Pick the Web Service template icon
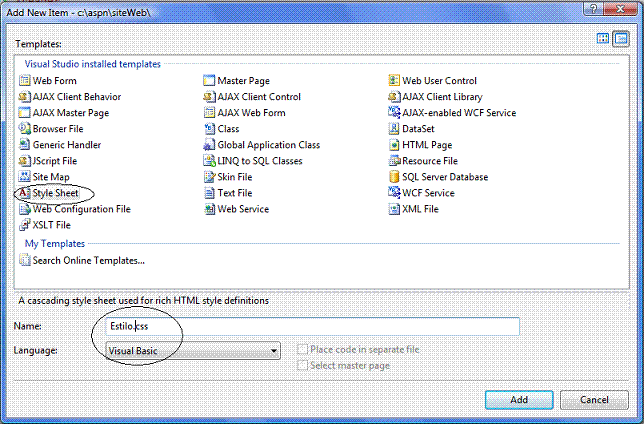The width and height of the screenshot is (644, 424). (x=209, y=209)
